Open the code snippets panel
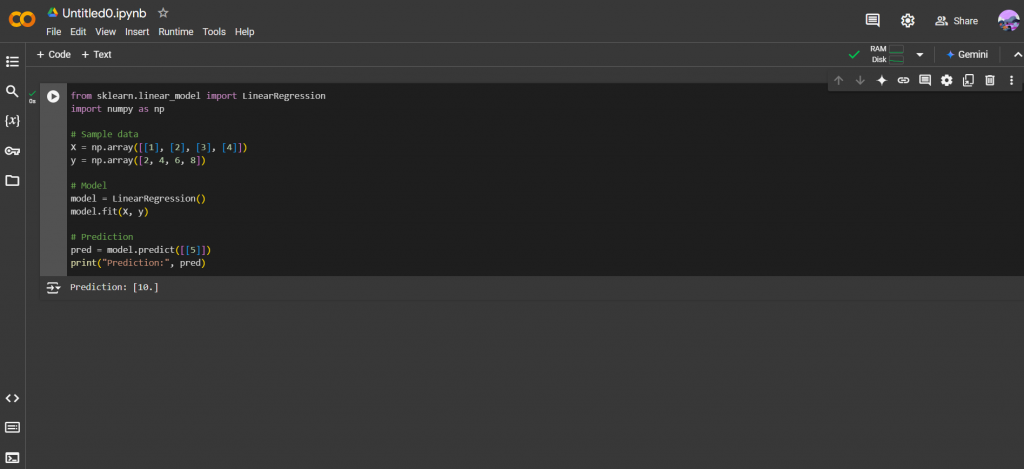Screen dimensions: 1024x469 coord(12,398)
